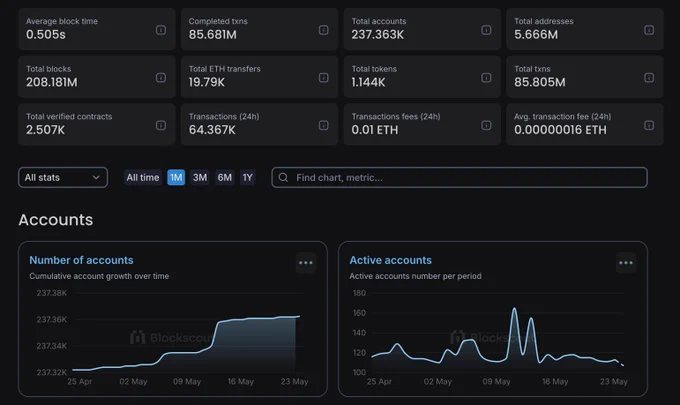Select the 3M time range tab
Image resolution: width=680 pixels, height=405 pixels.
point(200,177)
